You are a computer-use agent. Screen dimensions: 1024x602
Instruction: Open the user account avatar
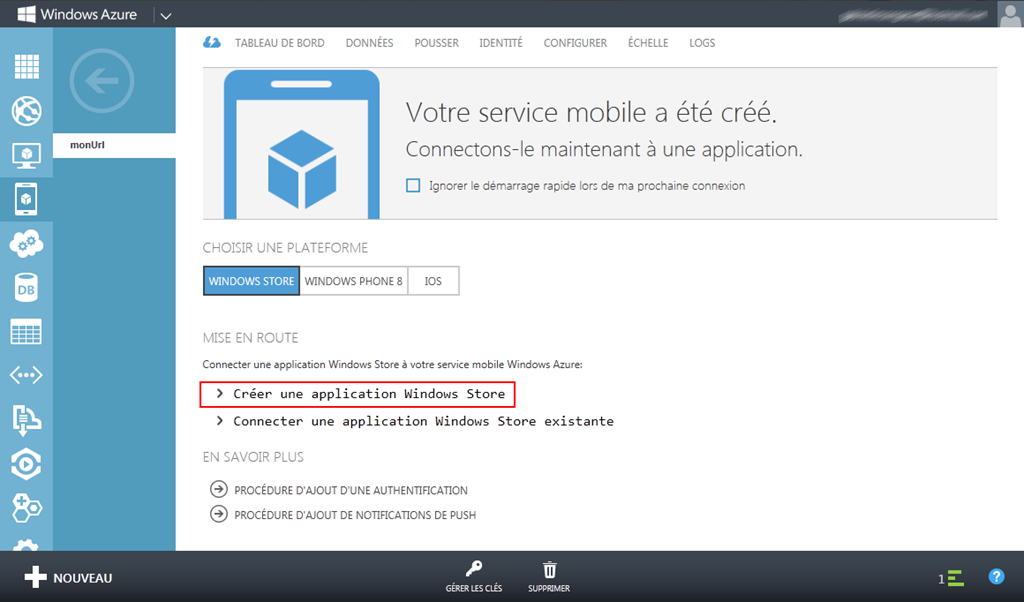tap(1010, 14)
